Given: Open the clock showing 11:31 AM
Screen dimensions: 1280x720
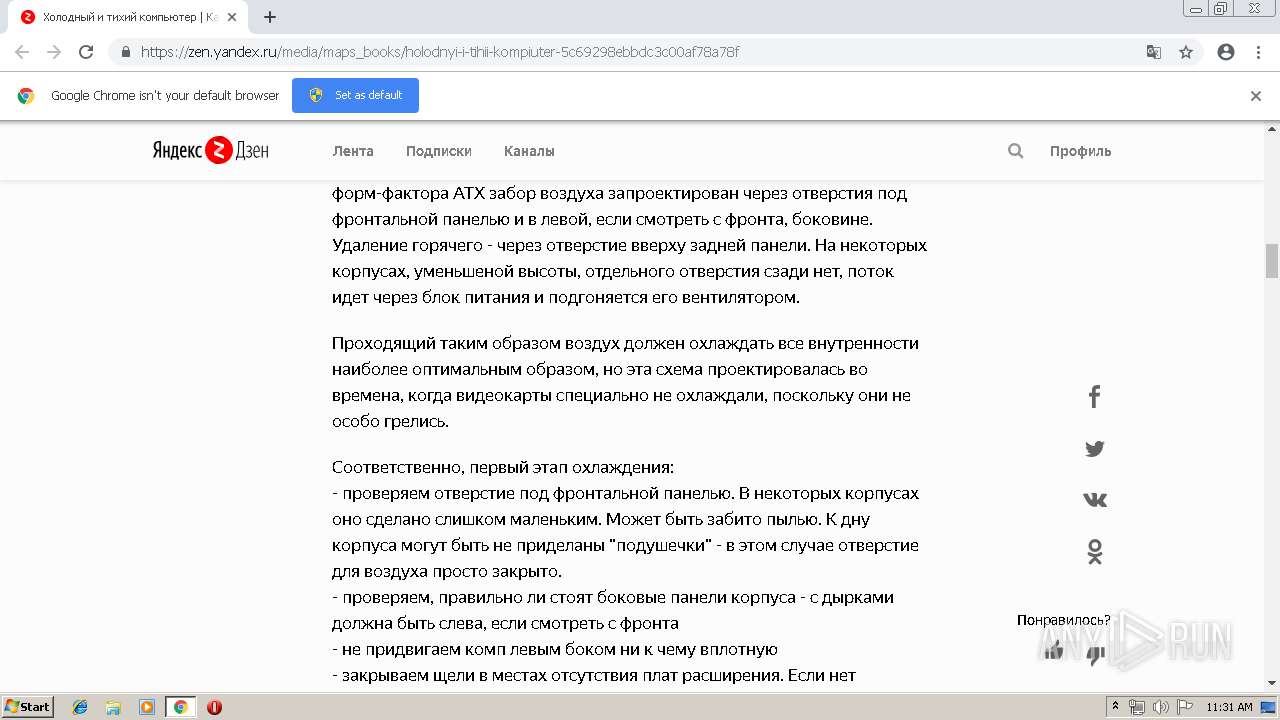Looking at the screenshot, I should (x=1229, y=707).
